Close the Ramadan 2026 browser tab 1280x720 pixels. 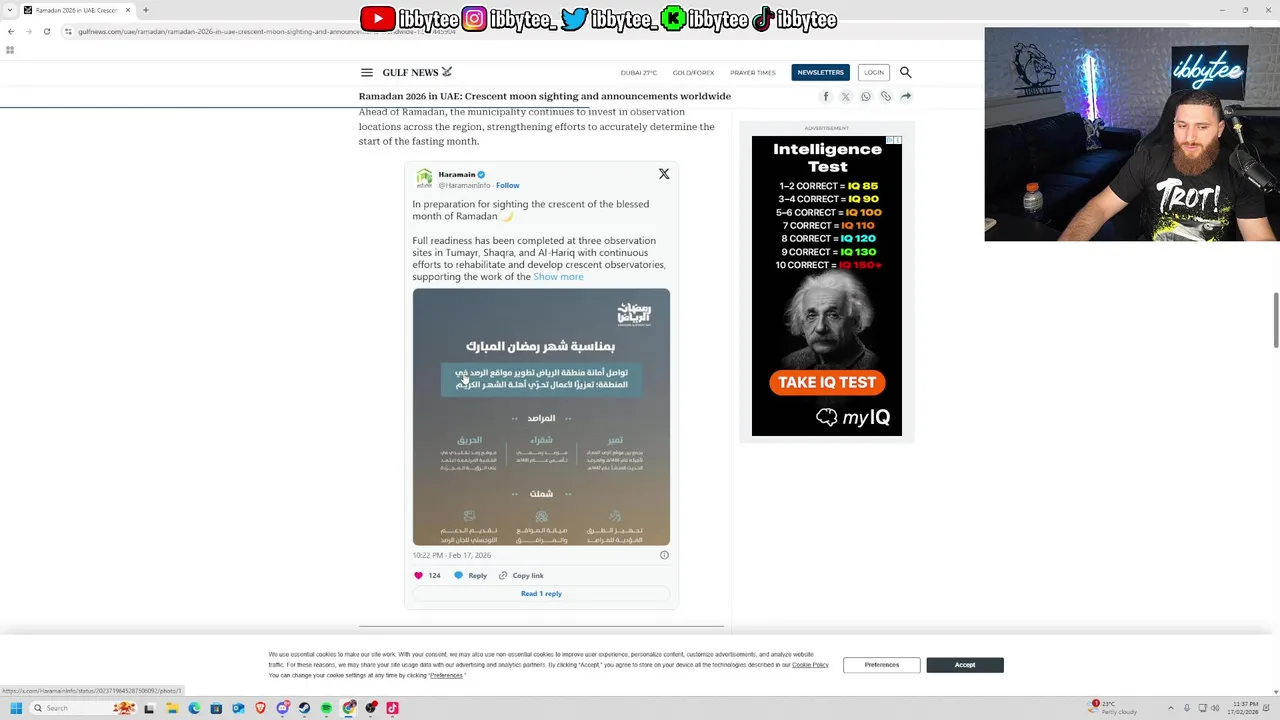pos(127,10)
